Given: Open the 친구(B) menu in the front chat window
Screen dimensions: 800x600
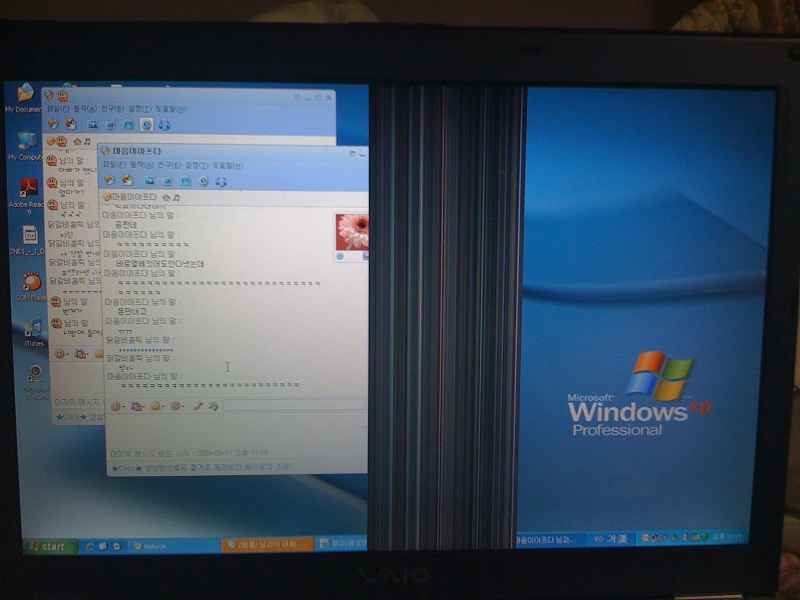Looking at the screenshot, I should tap(169, 165).
